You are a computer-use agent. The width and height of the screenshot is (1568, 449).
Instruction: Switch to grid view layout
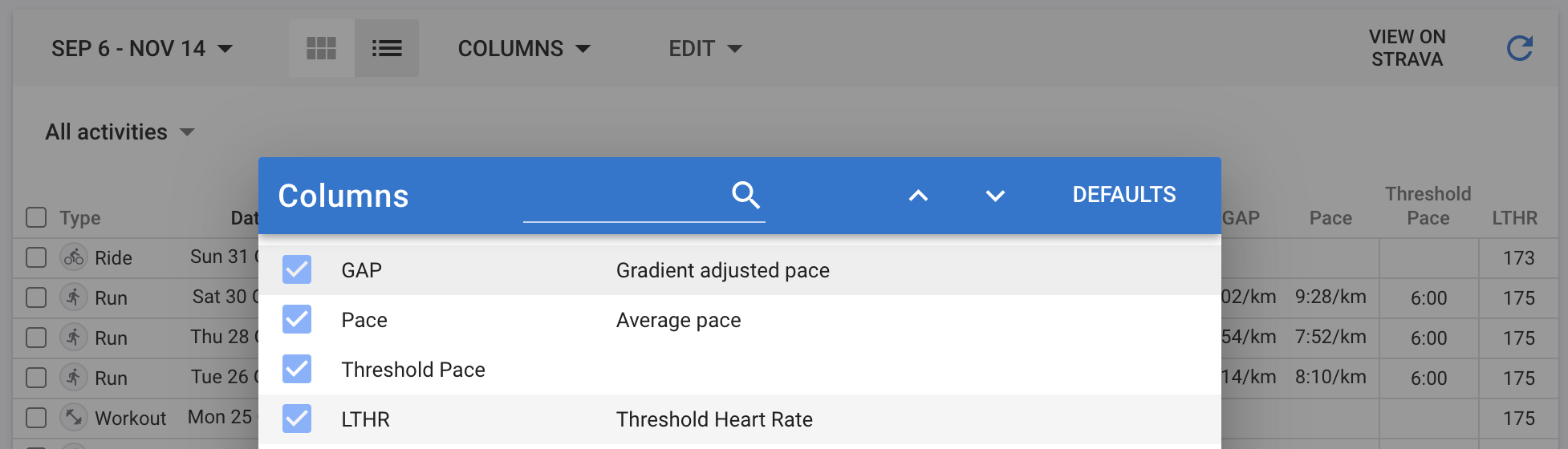tap(322, 48)
